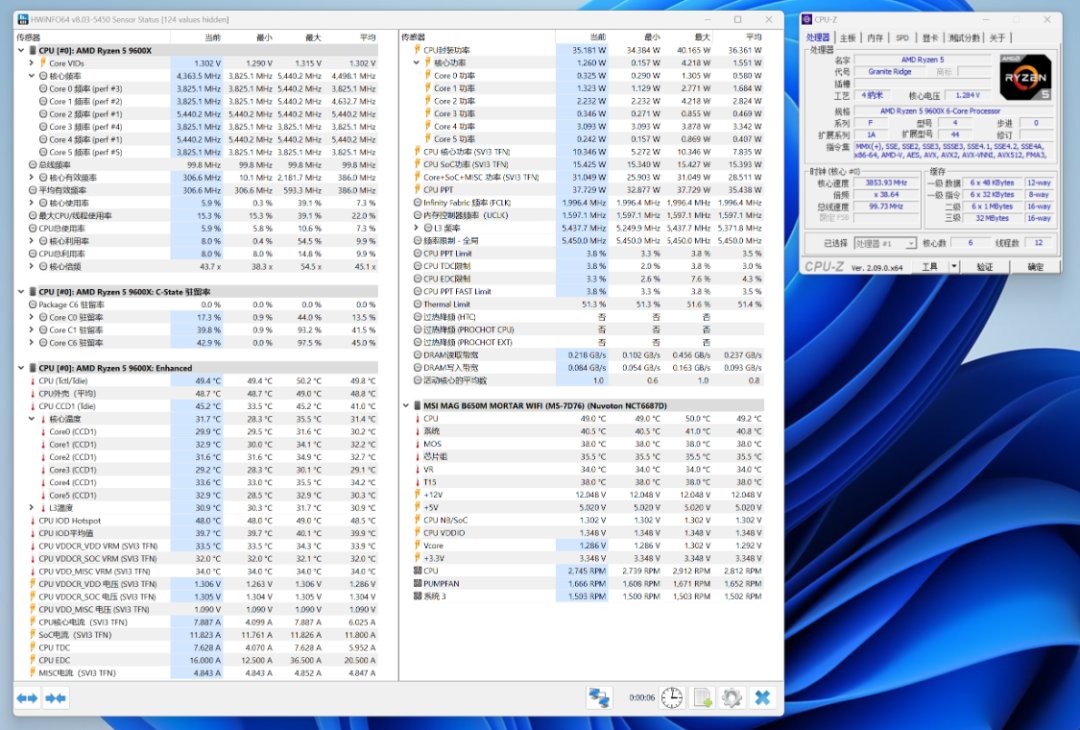Collapse the CPU [#0] AMD Ryzen 5 9600X group

point(21,50)
